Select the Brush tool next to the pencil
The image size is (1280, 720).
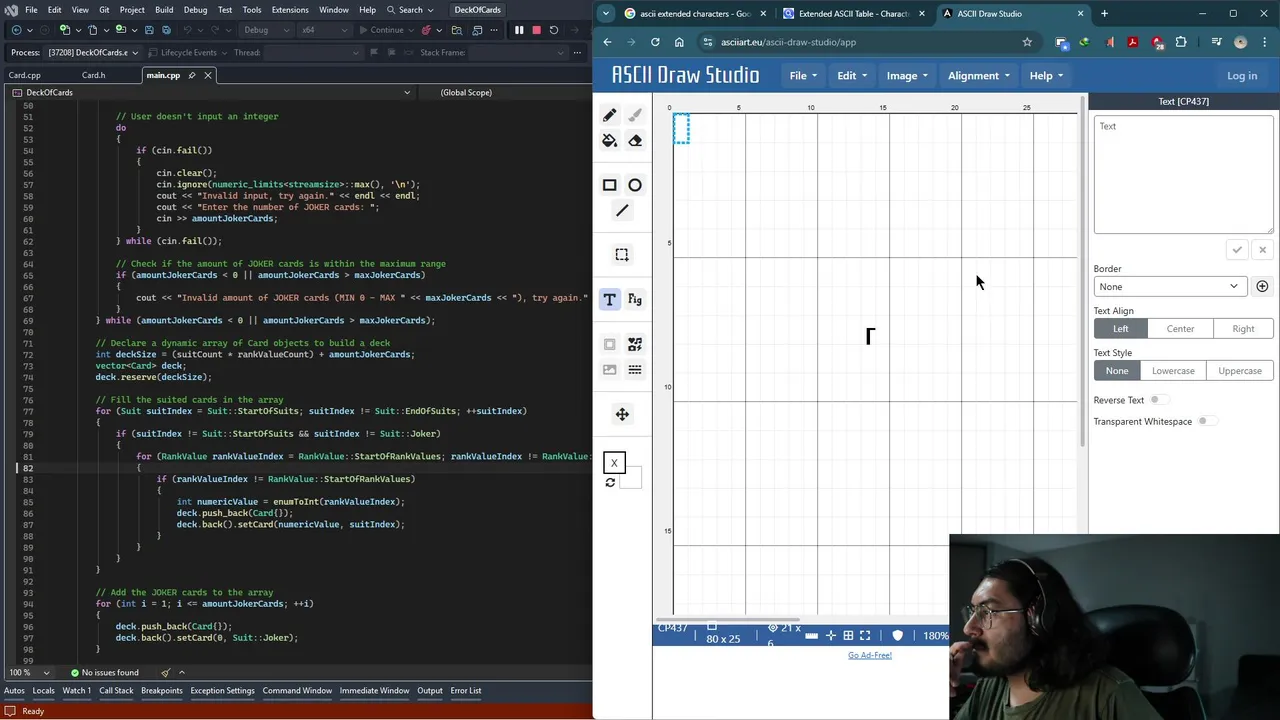click(x=635, y=115)
